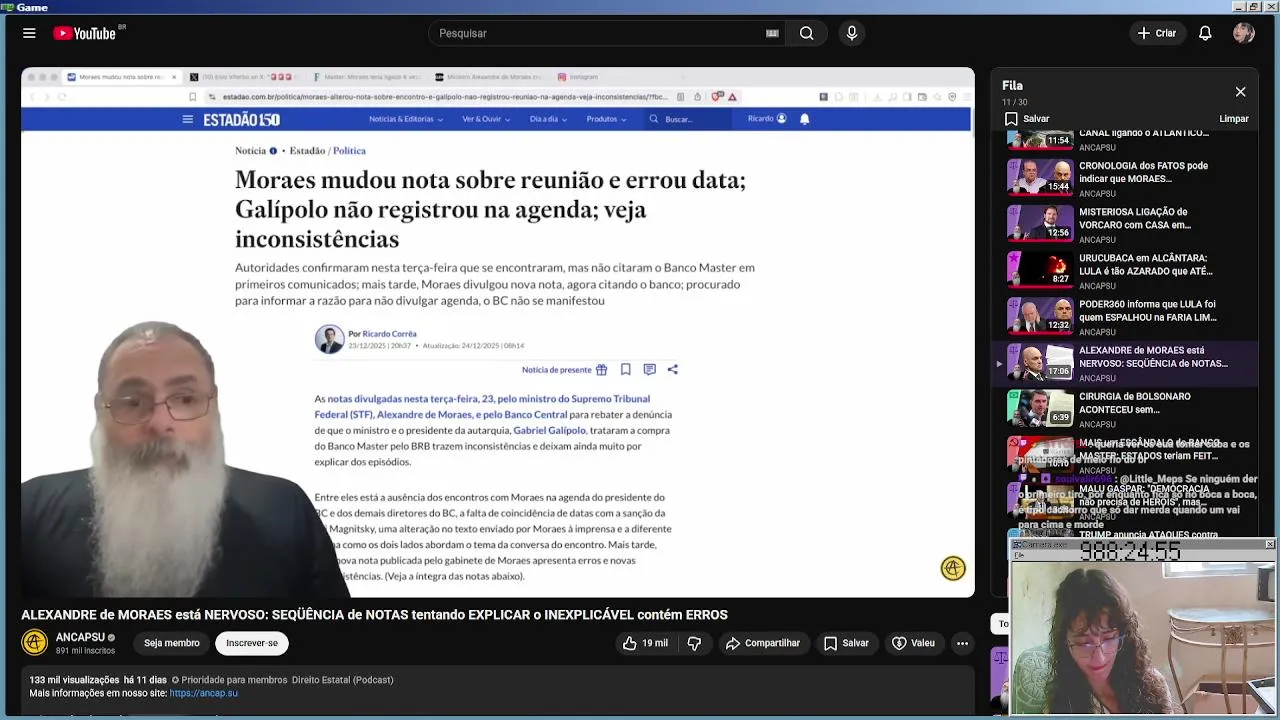Switch to the Instagram browser tab
This screenshot has width=1280, height=720.
coord(579,77)
